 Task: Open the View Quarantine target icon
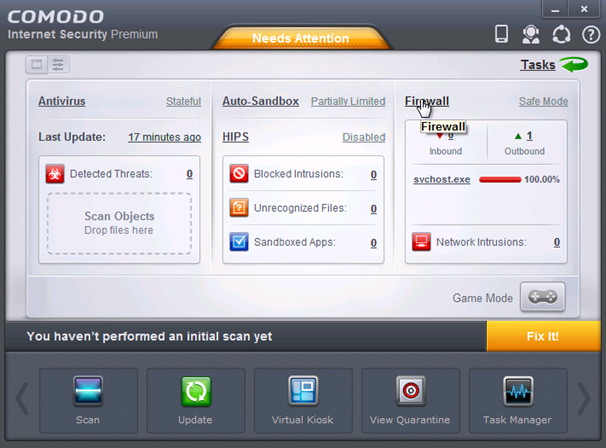click(410, 390)
